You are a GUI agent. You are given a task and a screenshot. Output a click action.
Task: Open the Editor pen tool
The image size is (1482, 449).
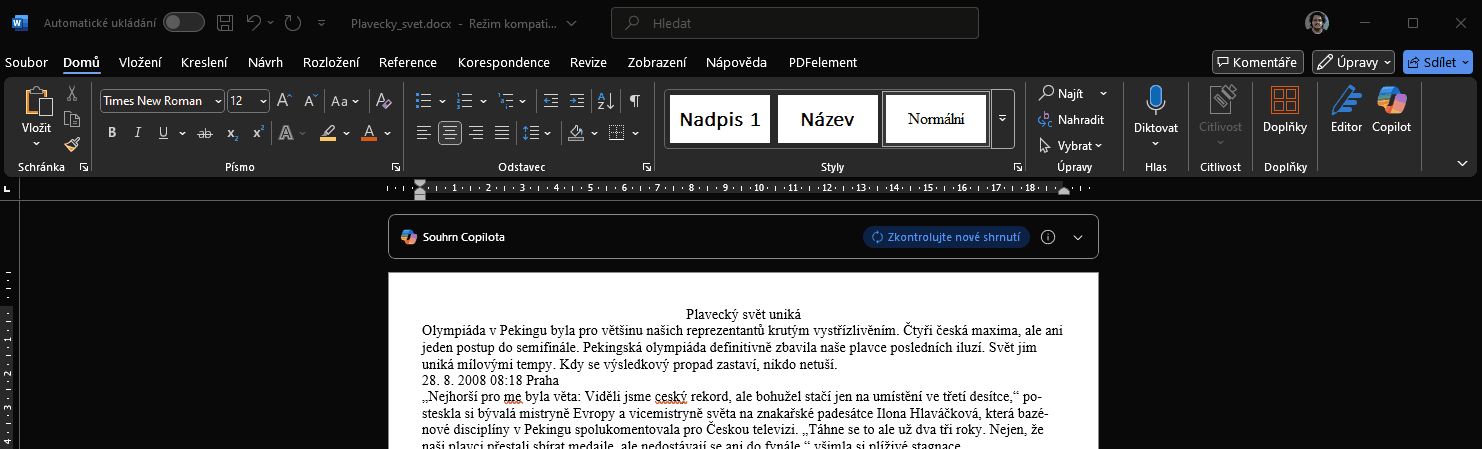(1346, 101)
